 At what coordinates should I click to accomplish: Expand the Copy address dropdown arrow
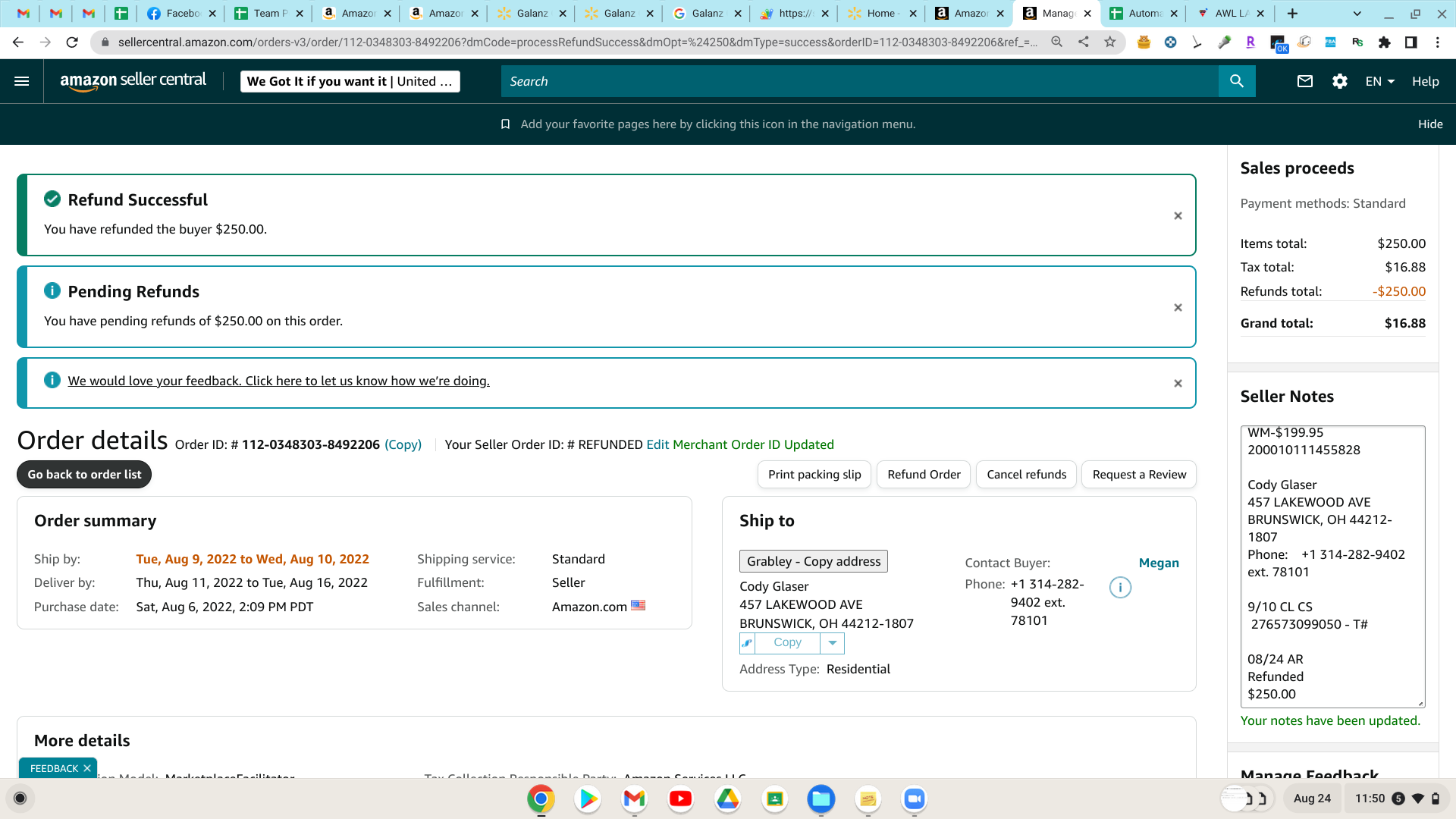tap(832, 643)
